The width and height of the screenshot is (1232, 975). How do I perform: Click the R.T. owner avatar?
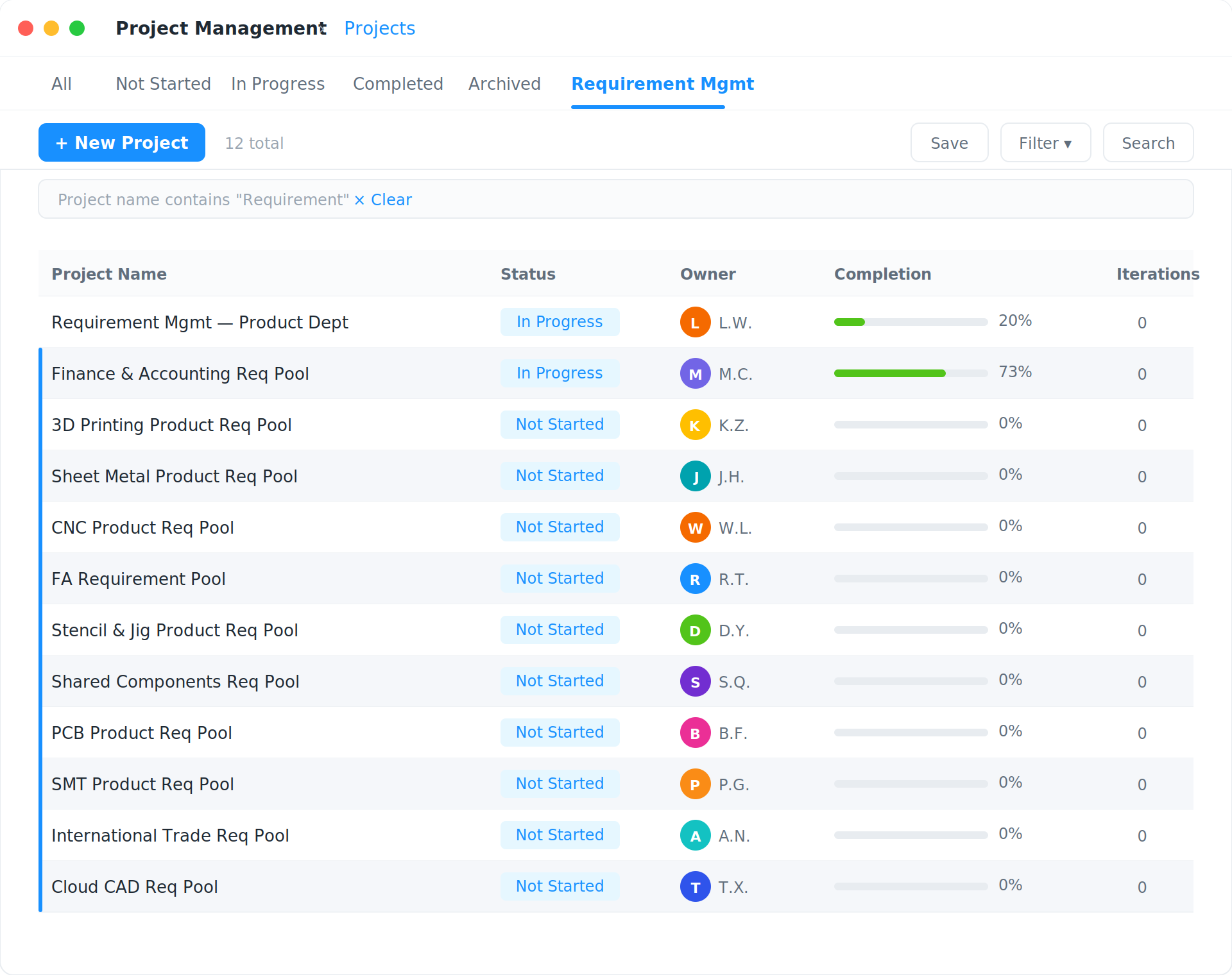click(696, 579)
